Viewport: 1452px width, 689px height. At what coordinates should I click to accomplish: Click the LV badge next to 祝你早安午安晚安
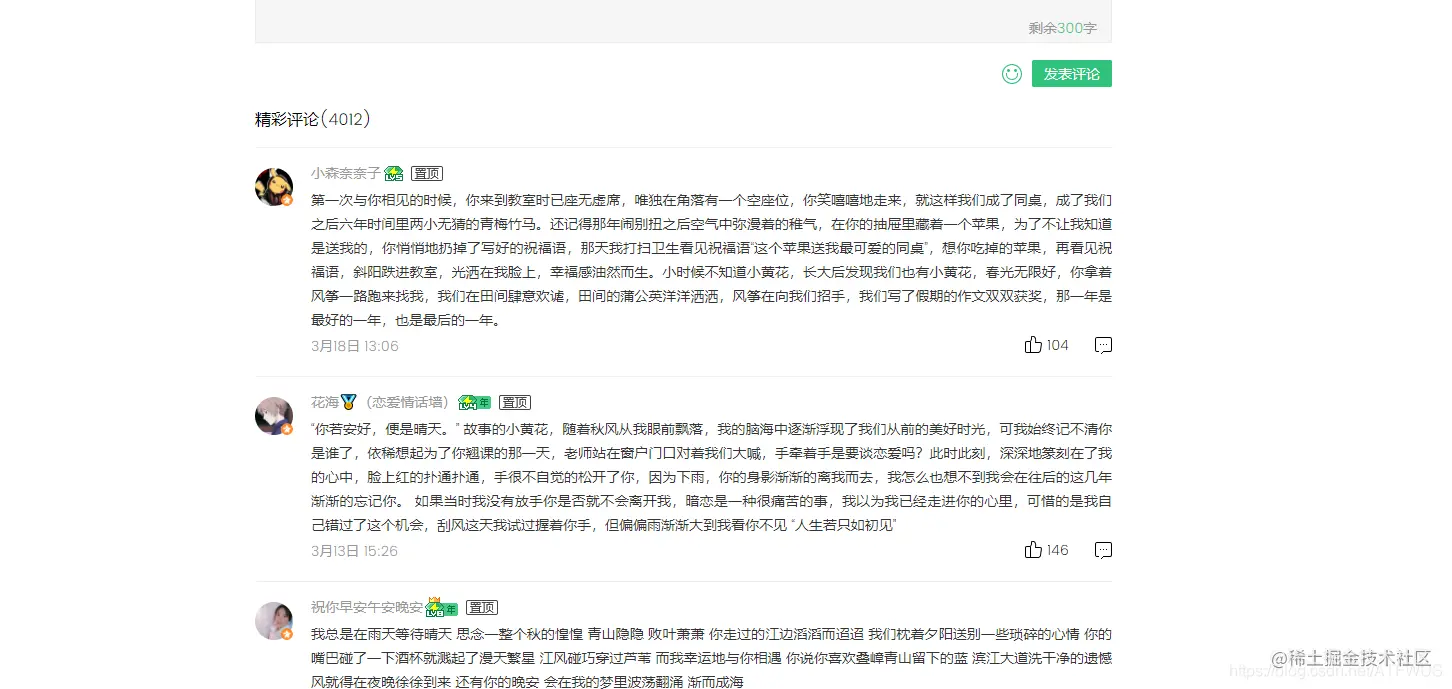[x=441, y=606]
